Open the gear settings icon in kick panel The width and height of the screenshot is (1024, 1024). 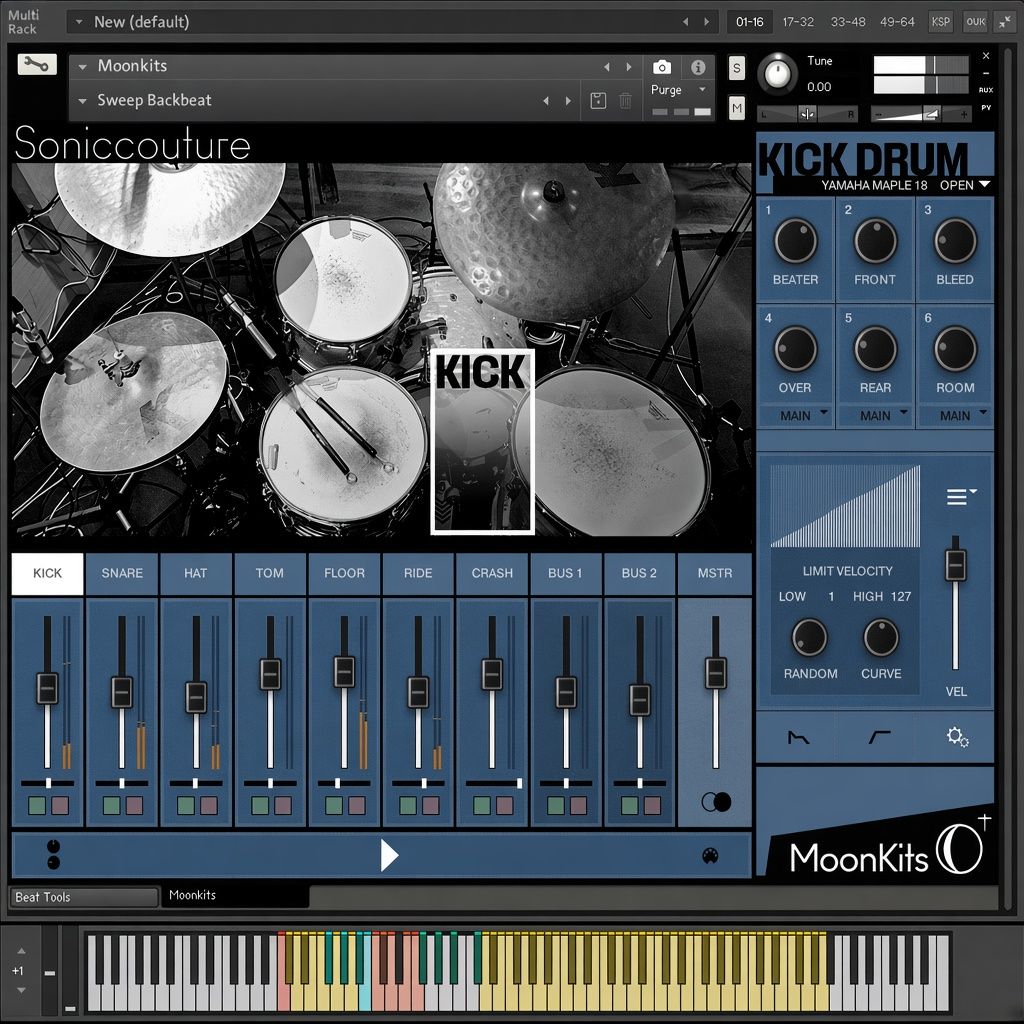(957, 737)
